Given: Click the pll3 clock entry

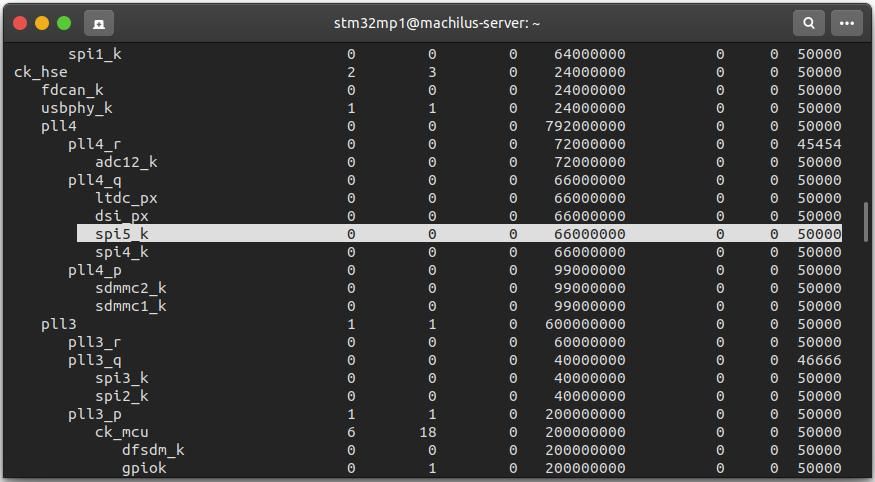Looking at the screenshot, I should (59, 324).
